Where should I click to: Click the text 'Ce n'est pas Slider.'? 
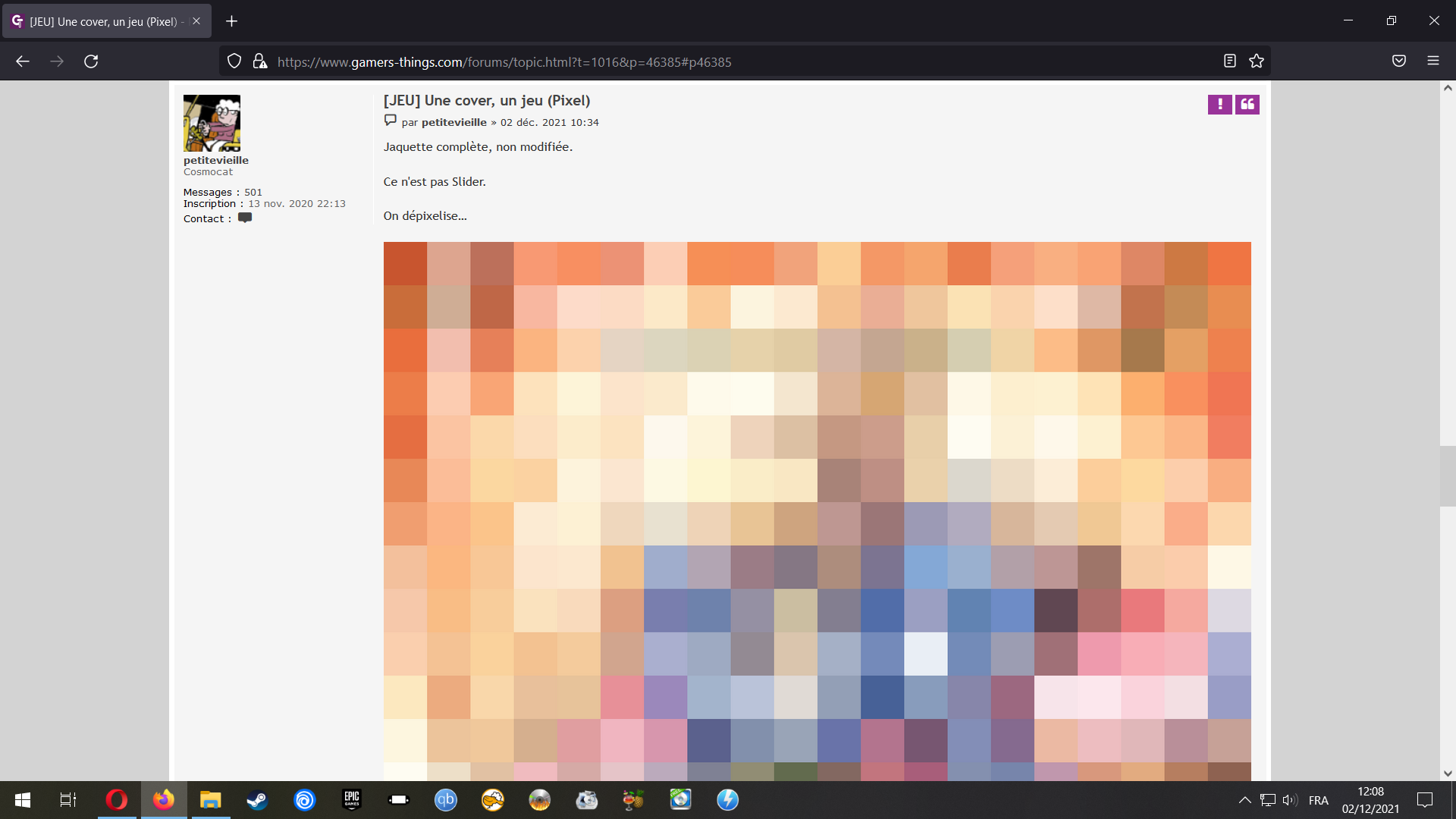click(x=435, y=182)
